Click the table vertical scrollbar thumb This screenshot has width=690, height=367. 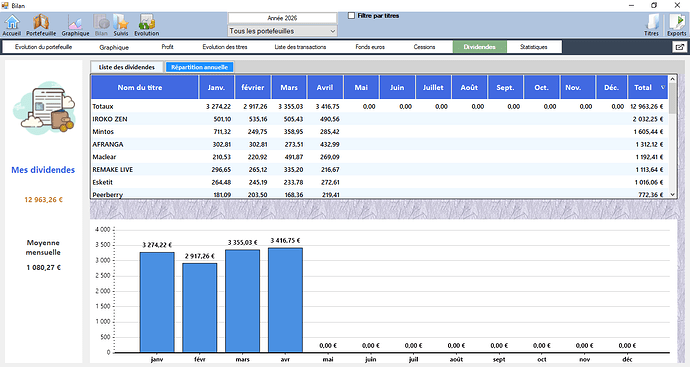pos(672,99)
